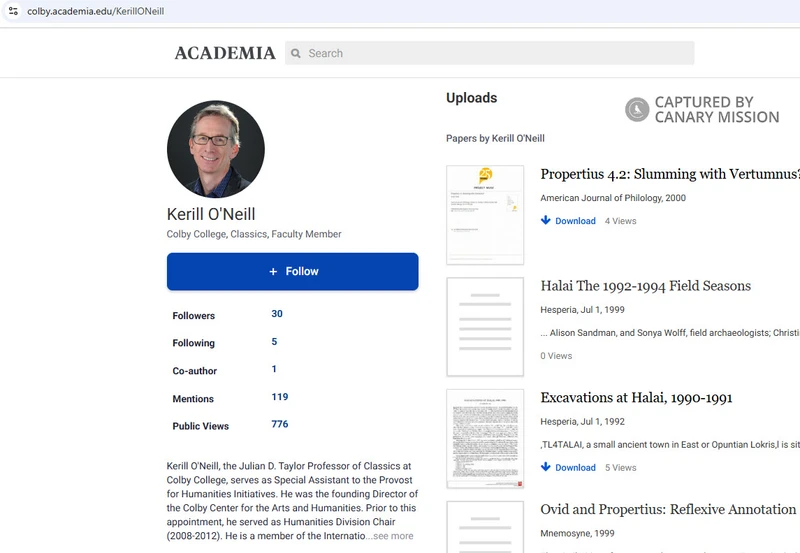Click the 5 Views count
800x553 pixels.
620,468
